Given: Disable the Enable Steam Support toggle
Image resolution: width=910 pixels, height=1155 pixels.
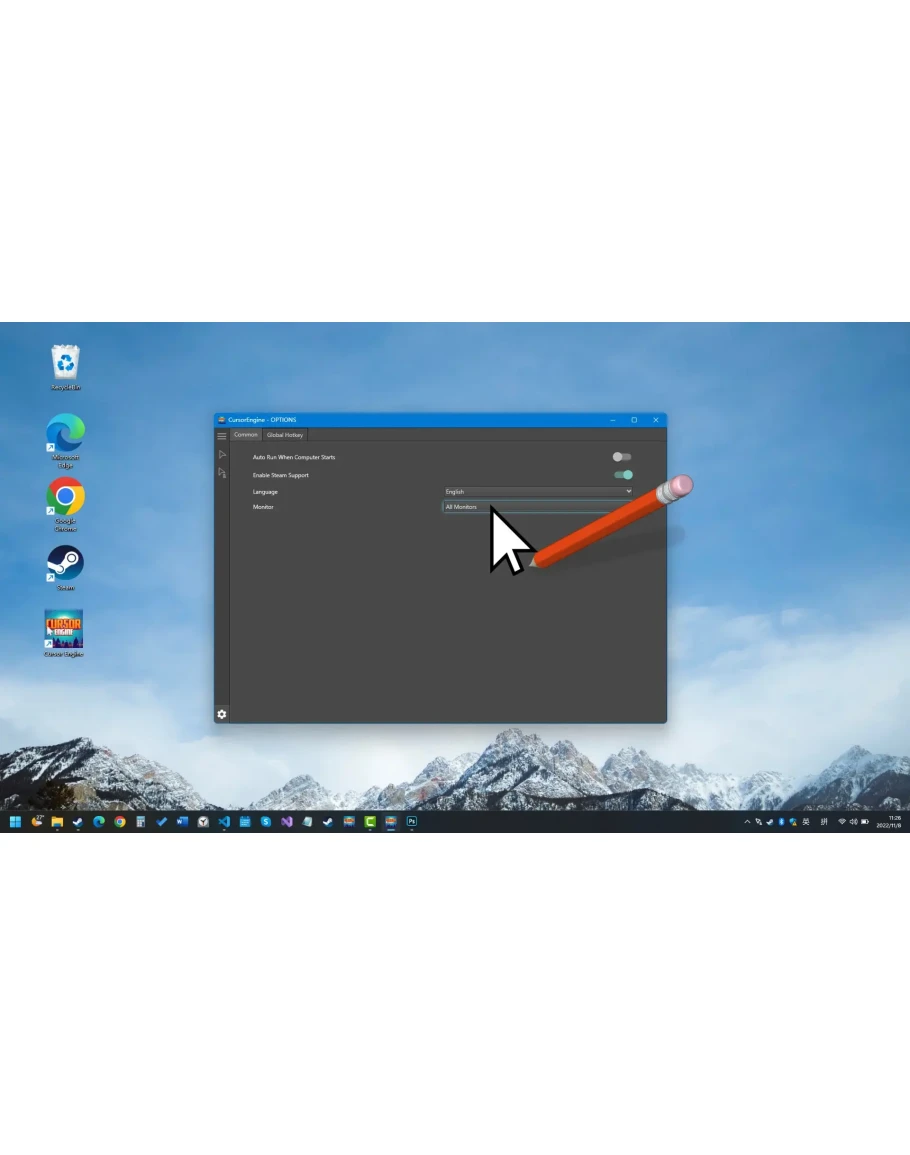Looking at the screenshot, I should pos(623,475).
